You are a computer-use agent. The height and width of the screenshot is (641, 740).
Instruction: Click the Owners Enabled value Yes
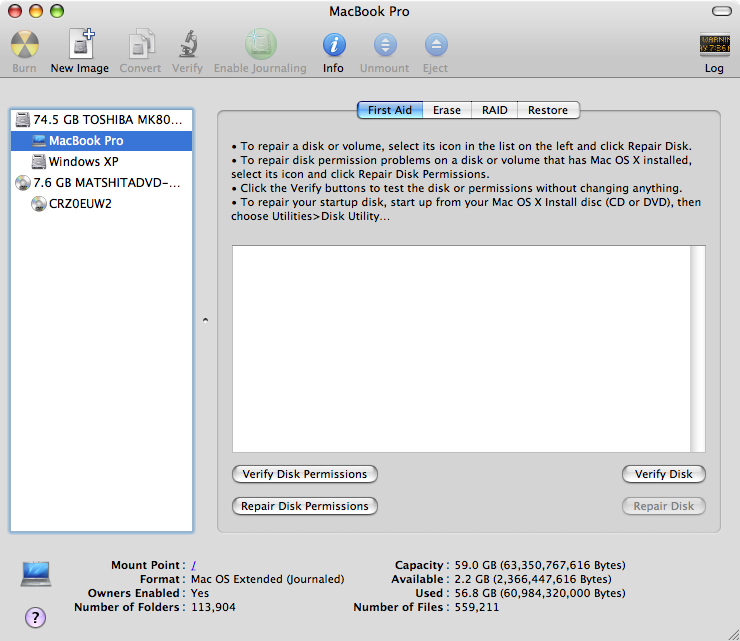coord(200,593)
